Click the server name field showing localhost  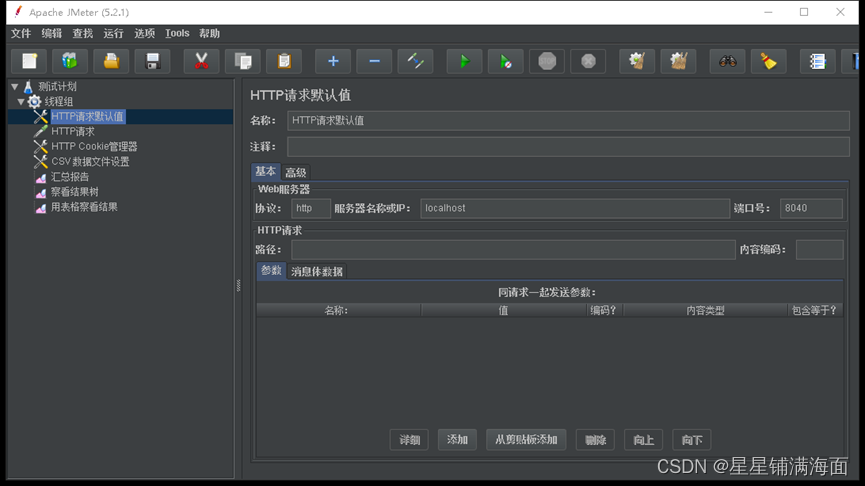[x=575, y=209]
